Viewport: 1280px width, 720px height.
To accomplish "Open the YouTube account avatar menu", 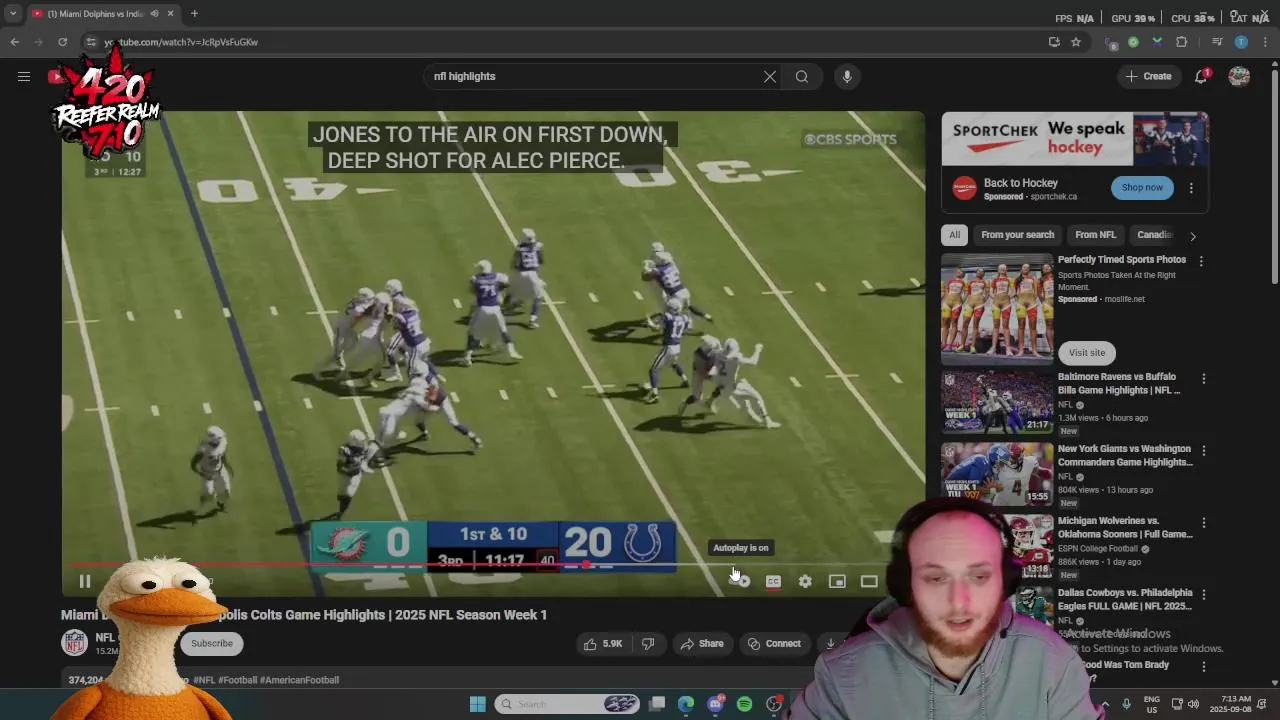I will click(x=1239, y=76).
